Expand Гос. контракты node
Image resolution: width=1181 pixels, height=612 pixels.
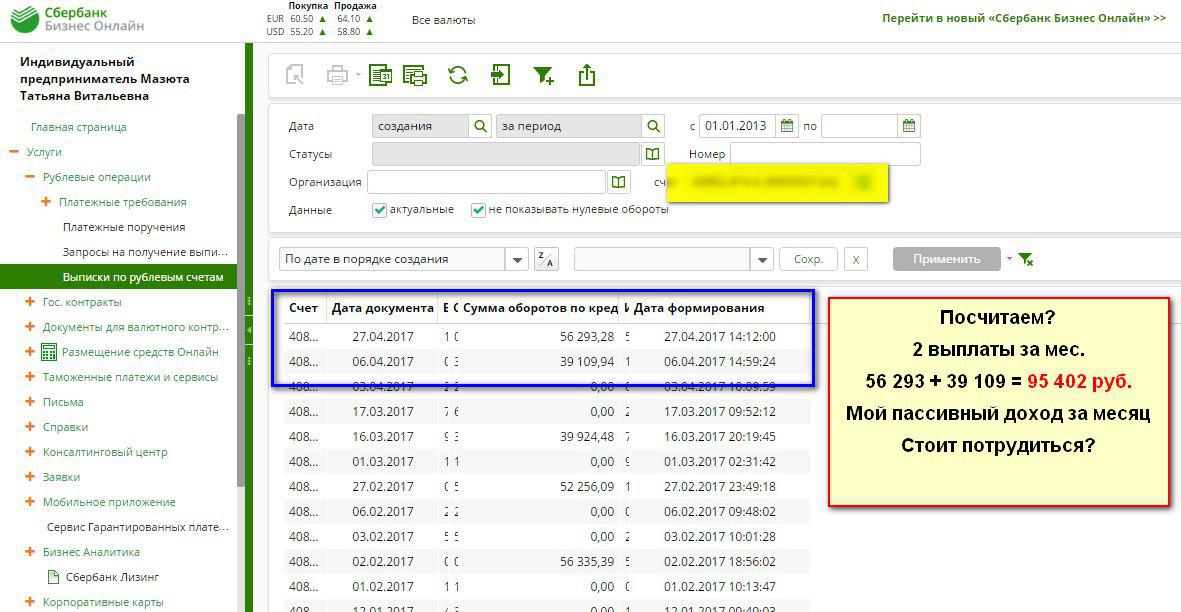[29, 302]
